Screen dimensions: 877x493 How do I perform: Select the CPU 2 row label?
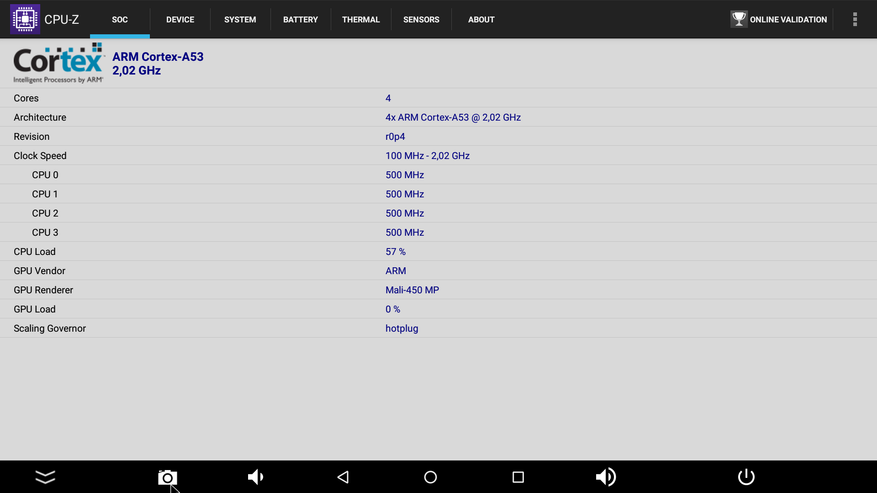pos(45,213)
